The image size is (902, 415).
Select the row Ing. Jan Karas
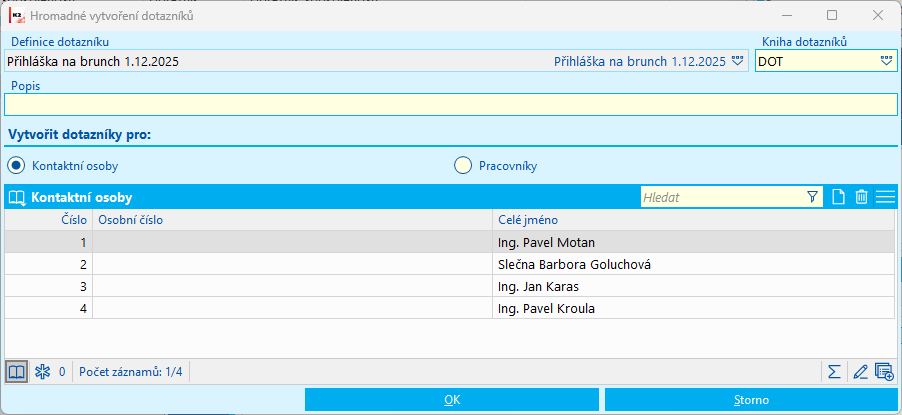(450, 286)
